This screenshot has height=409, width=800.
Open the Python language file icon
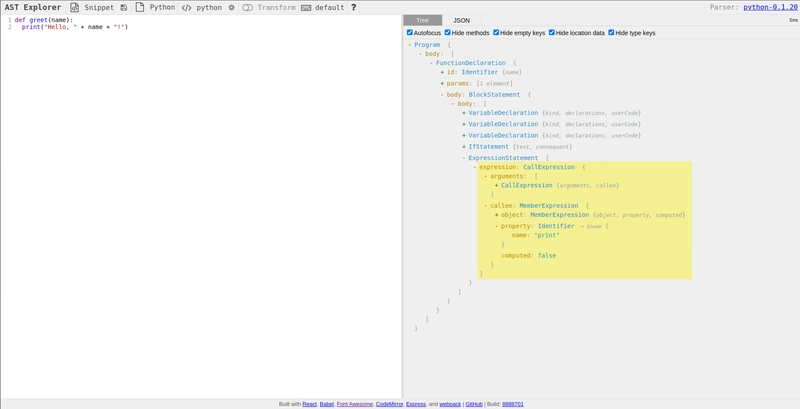coord(140,8)
